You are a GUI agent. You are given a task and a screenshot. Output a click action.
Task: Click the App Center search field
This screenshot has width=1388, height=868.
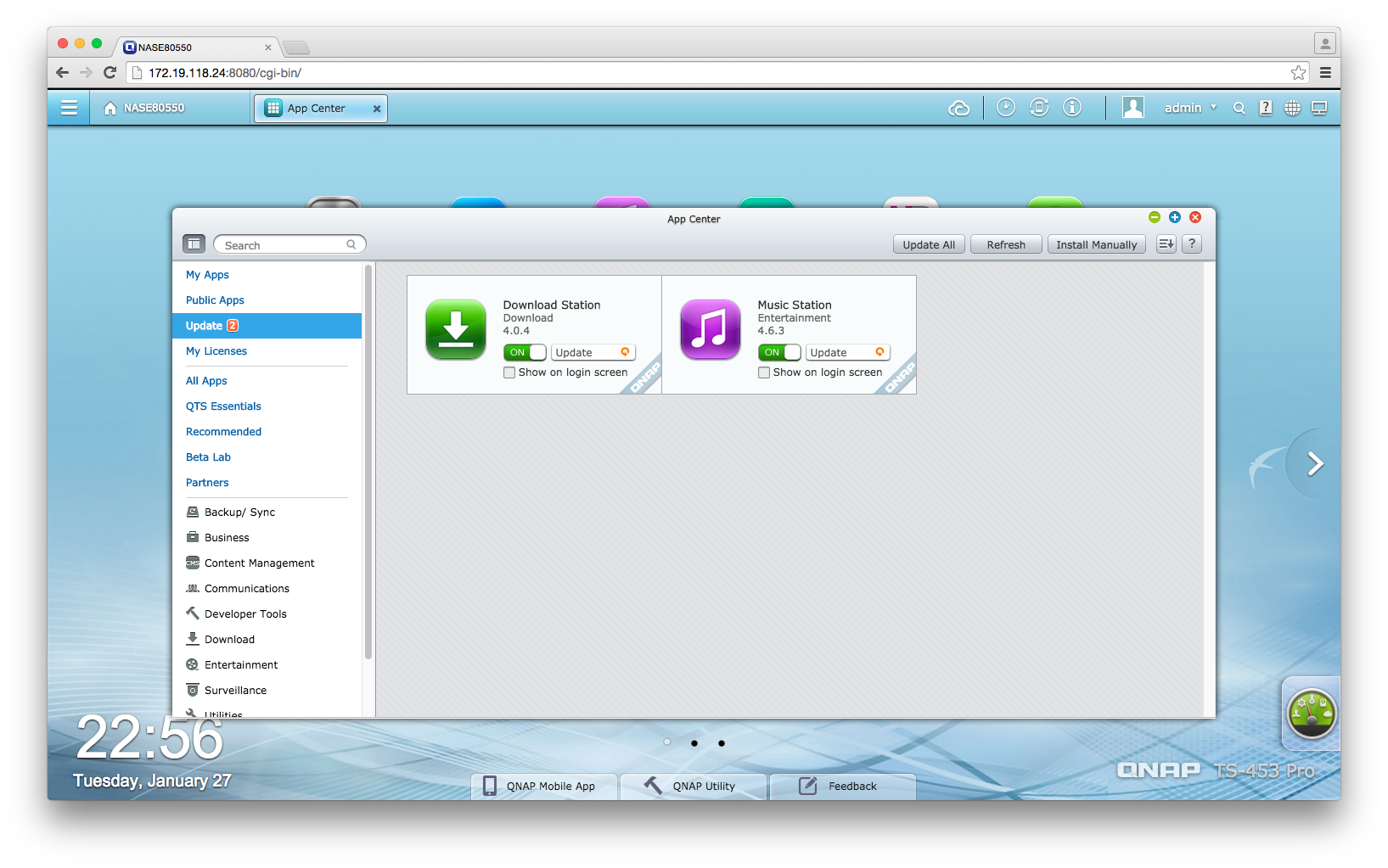point(289,244)
